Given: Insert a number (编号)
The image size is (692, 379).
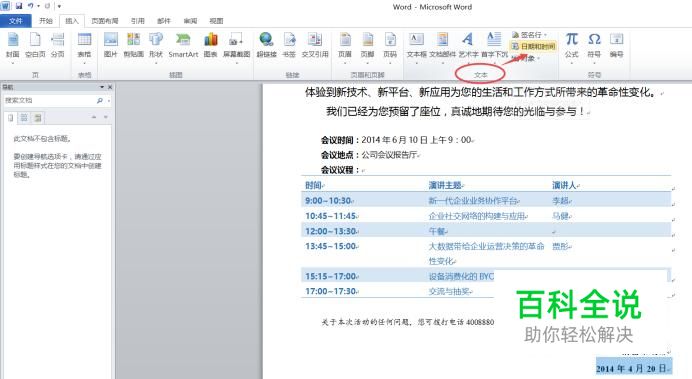Looking at the screenshot, I should (x=617, y=46).
